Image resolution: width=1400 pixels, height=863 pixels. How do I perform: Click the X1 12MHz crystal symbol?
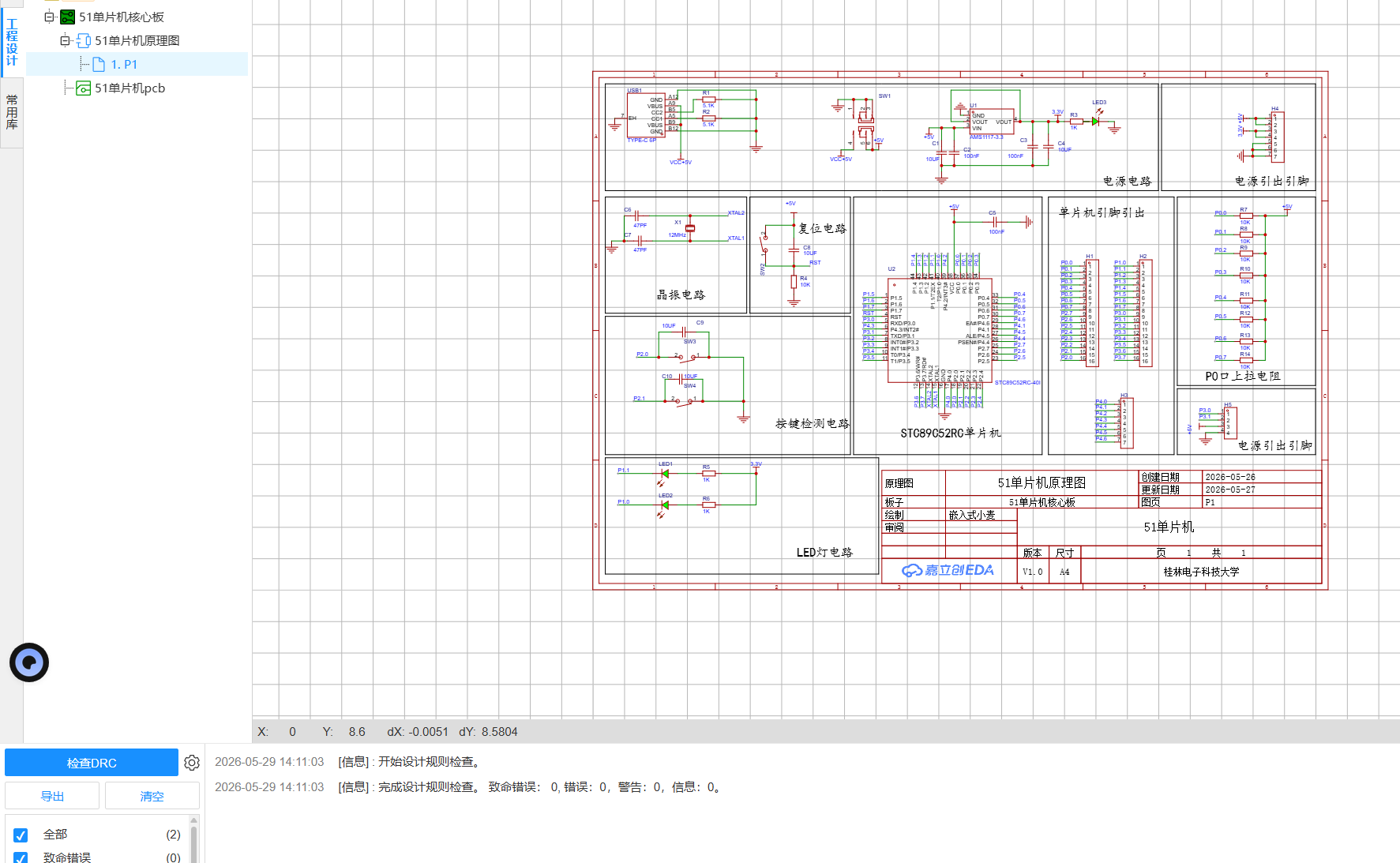pos(690,228)
